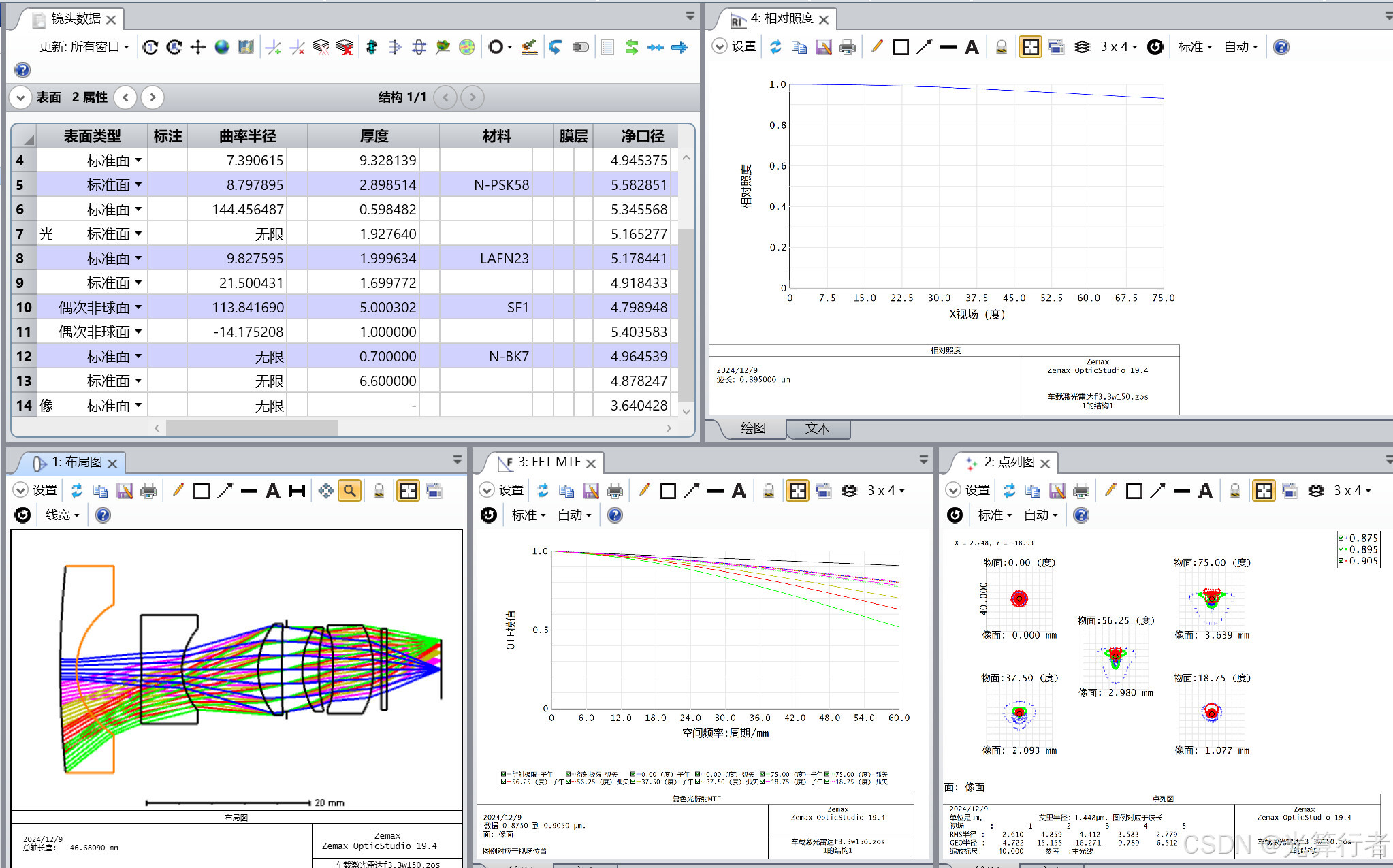Toggle the switch icon in the lens data toolbar
The height and width of the screenshot is (868, 1393).
coord(580,47)
